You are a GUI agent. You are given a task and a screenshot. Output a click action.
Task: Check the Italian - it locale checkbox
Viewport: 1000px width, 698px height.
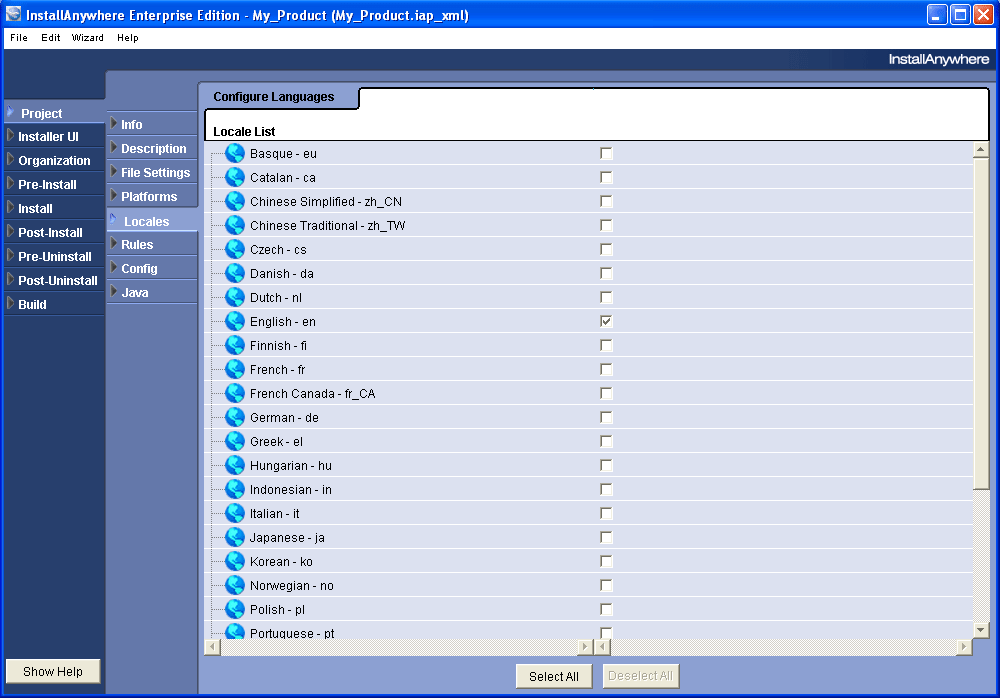click(605, 513)
